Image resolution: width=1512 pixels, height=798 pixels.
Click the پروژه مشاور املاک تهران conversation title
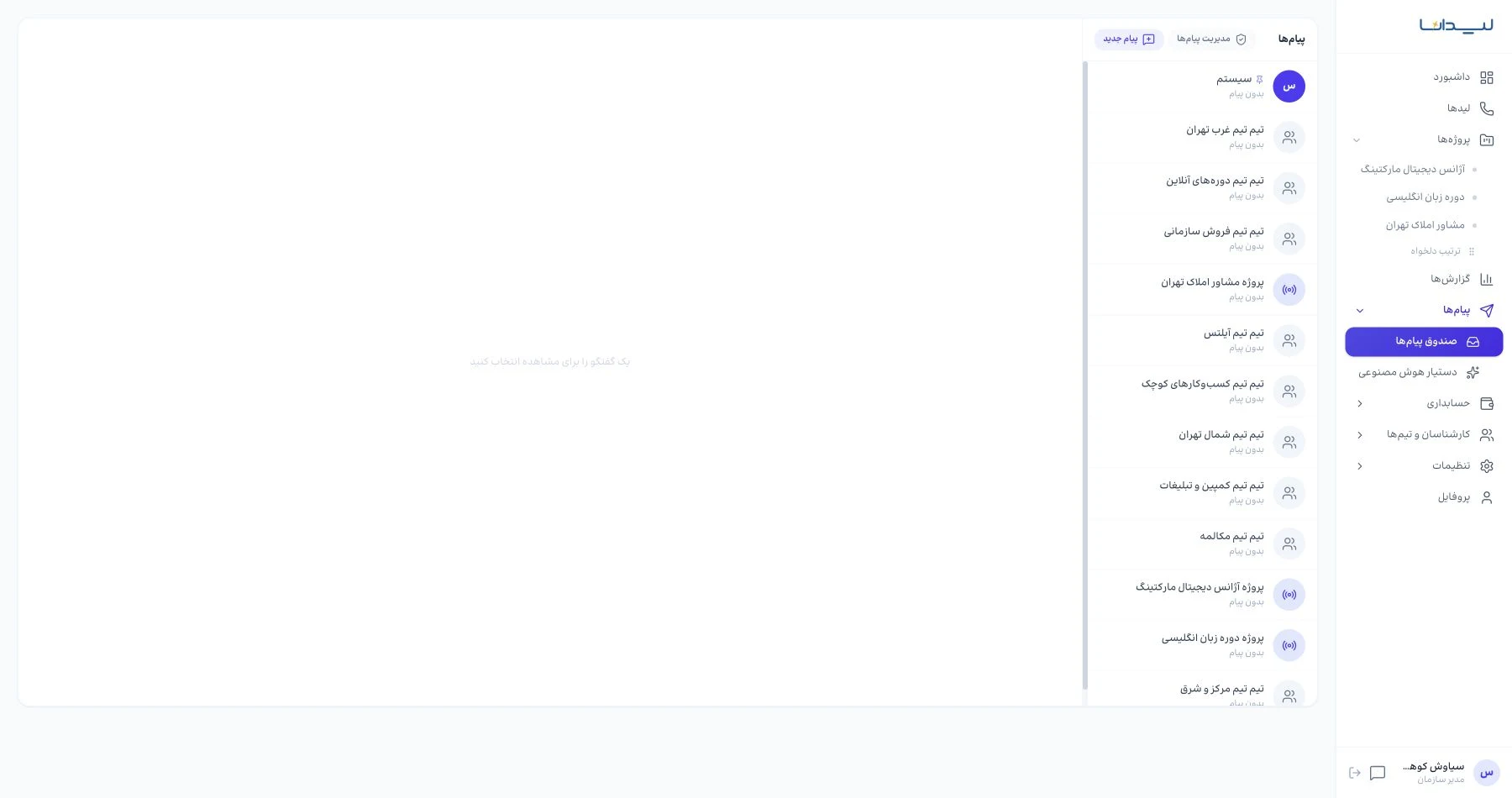(x=1212, y=283)
